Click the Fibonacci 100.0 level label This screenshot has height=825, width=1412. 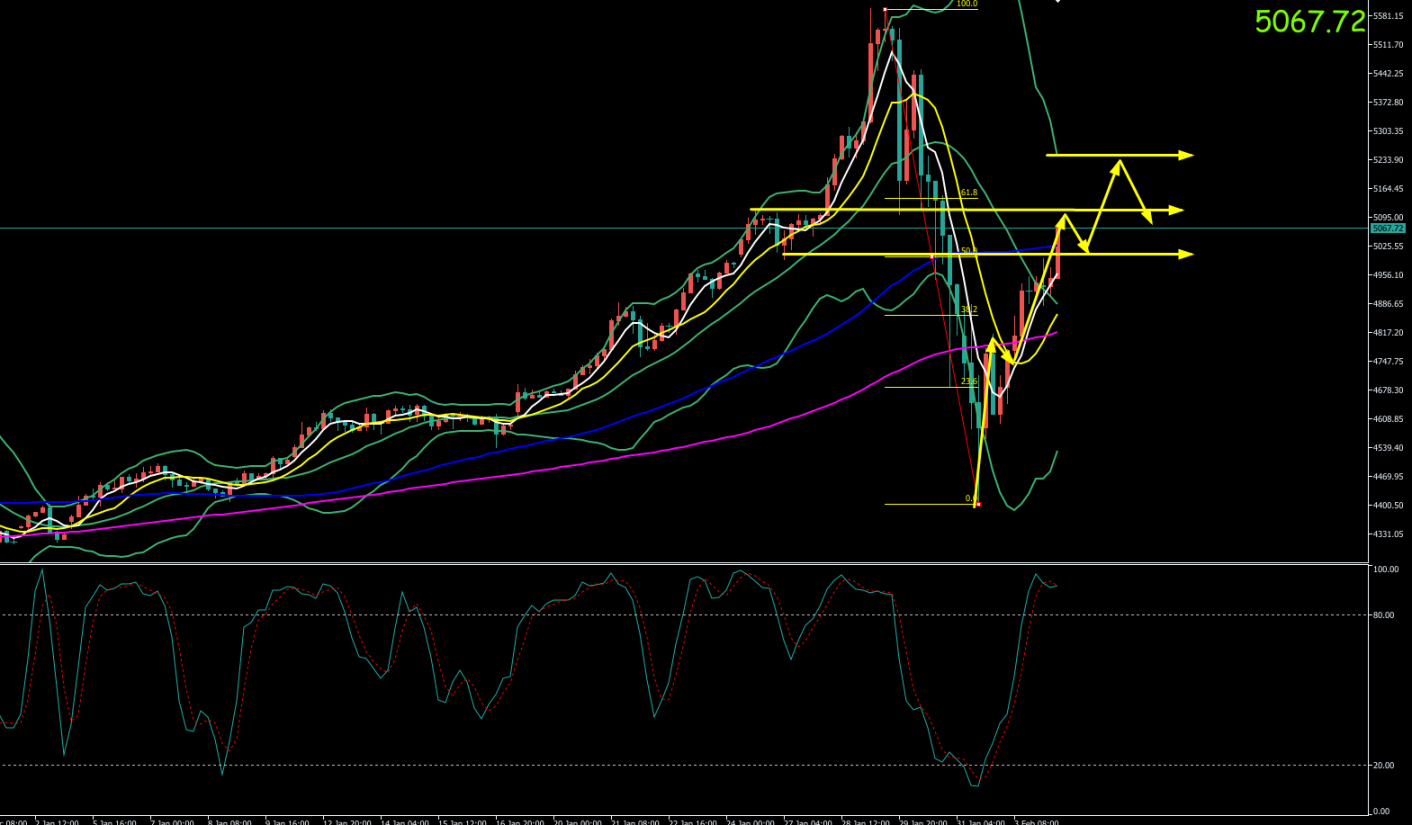click(966, 4)
